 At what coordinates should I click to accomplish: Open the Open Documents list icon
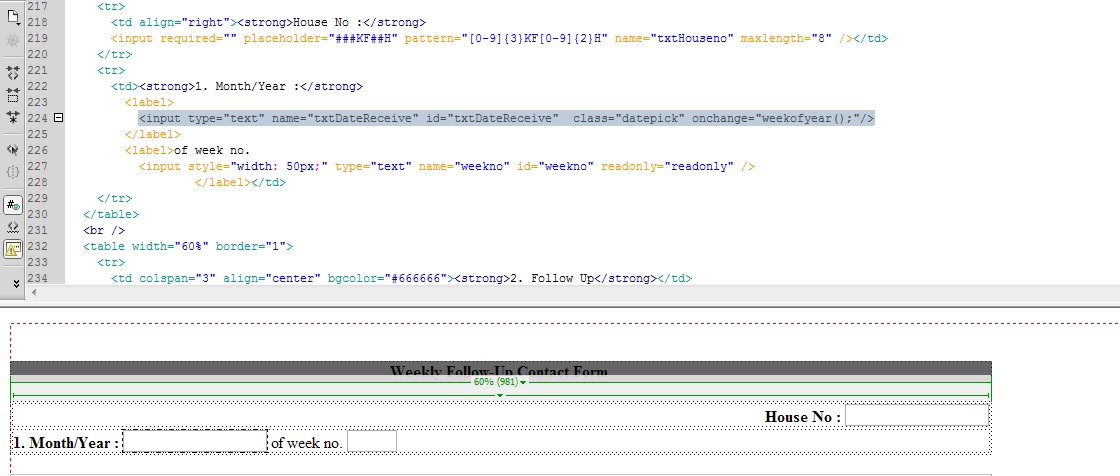coord(13,15)
